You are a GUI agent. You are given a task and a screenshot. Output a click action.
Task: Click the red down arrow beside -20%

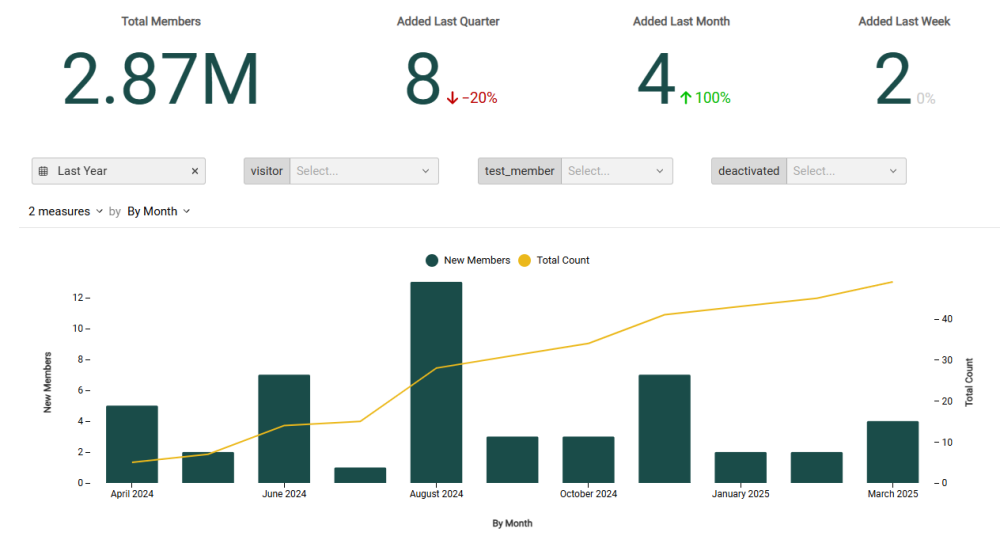click(452, 98)
